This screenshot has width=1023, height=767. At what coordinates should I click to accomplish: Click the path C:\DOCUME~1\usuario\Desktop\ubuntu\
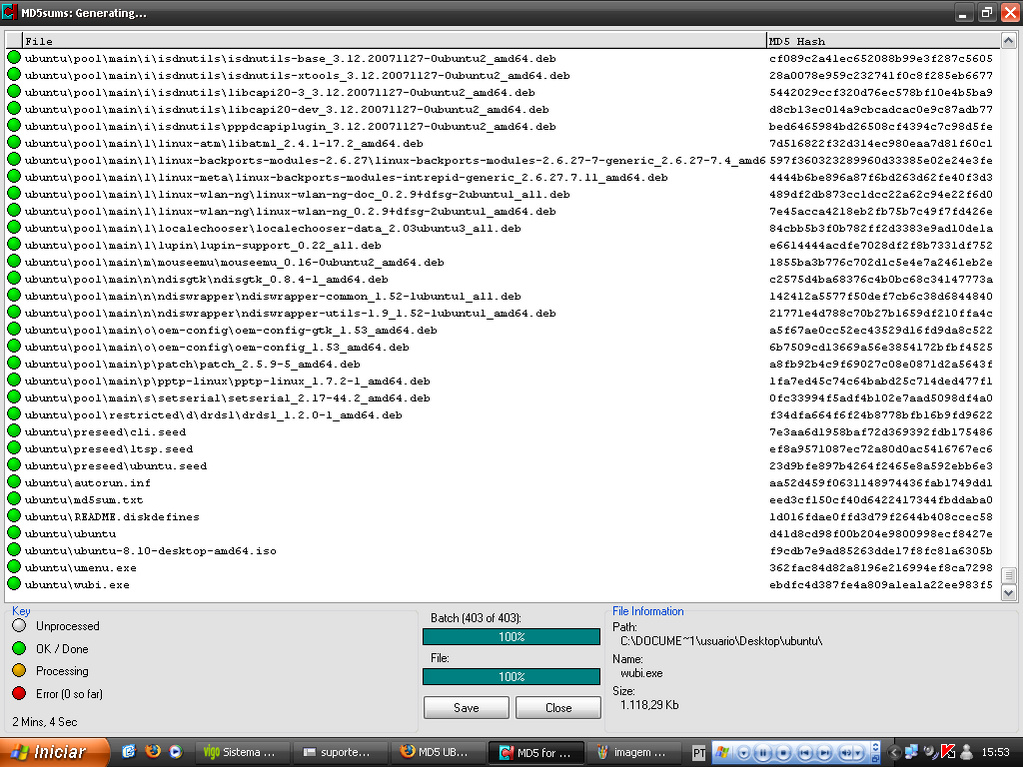pyautogui.click(x=721, y=641)
